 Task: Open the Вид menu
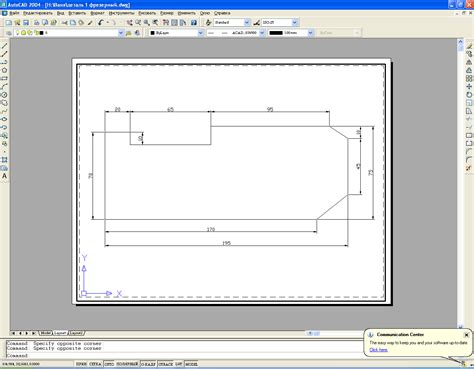pyautogui.click(x=60, y=13)
